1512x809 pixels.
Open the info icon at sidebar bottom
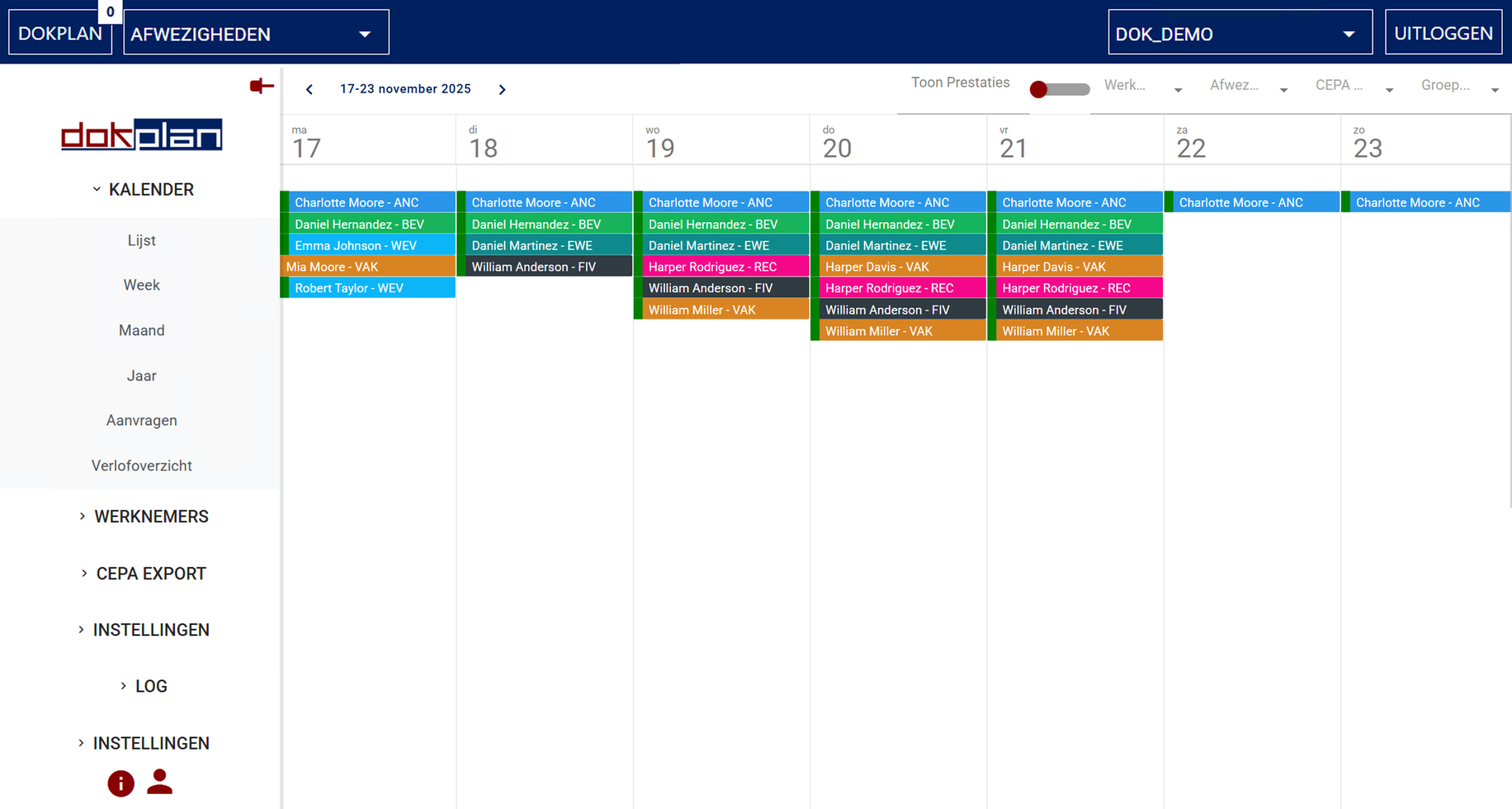pyautogui.click(x=120, y=783)
